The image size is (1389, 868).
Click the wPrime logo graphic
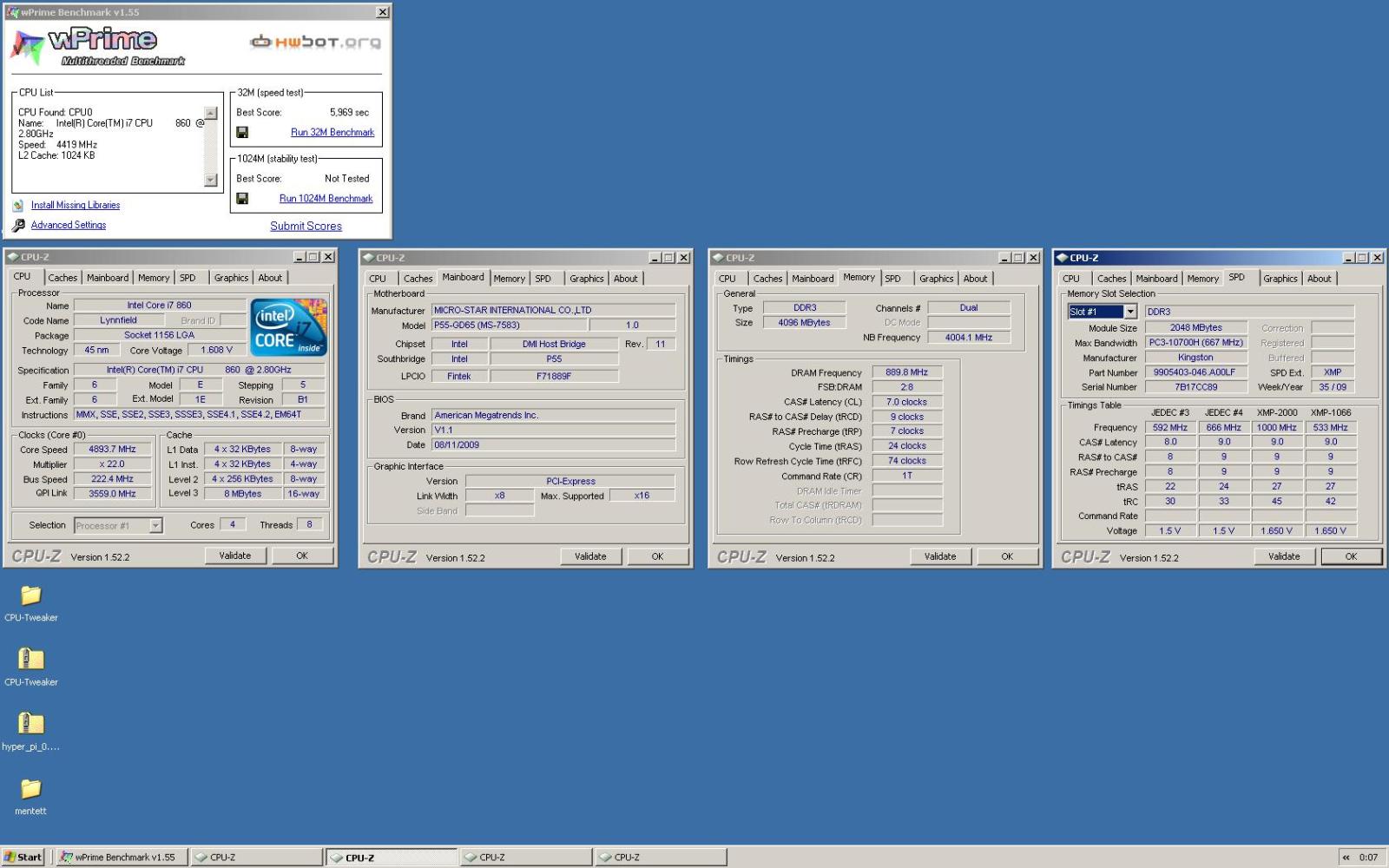pos(97,47)
